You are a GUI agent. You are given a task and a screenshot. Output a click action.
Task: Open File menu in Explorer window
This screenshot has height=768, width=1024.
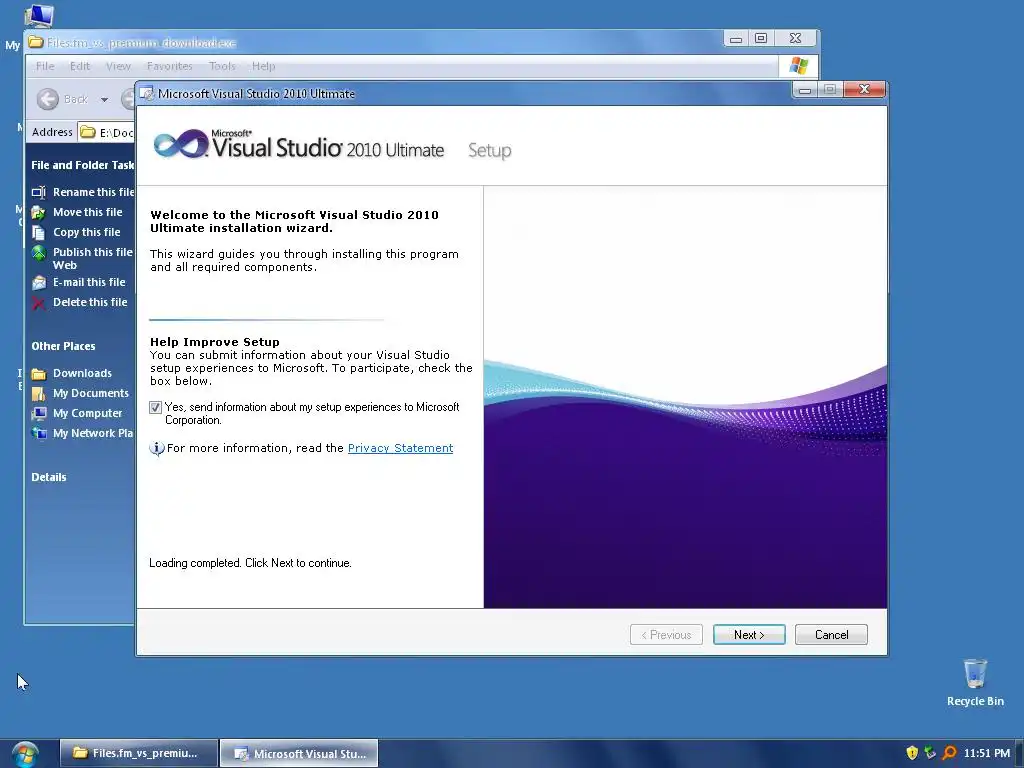tap(45, 66)
